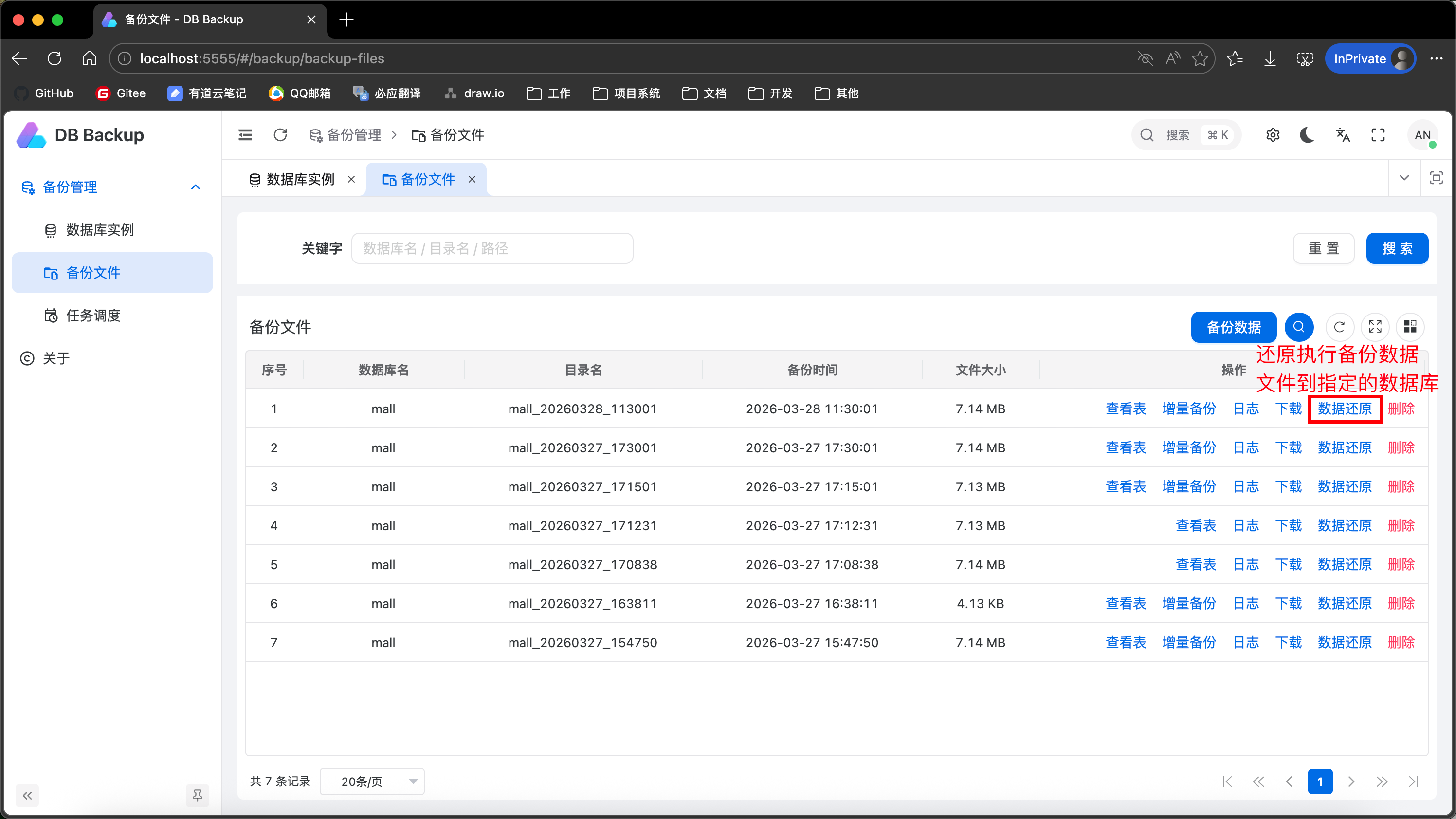The height and width of the screenshot is (819, 1456).
Task: Collapse the sidebar using the hamburger icon
Action: click(x=245, y=135)
